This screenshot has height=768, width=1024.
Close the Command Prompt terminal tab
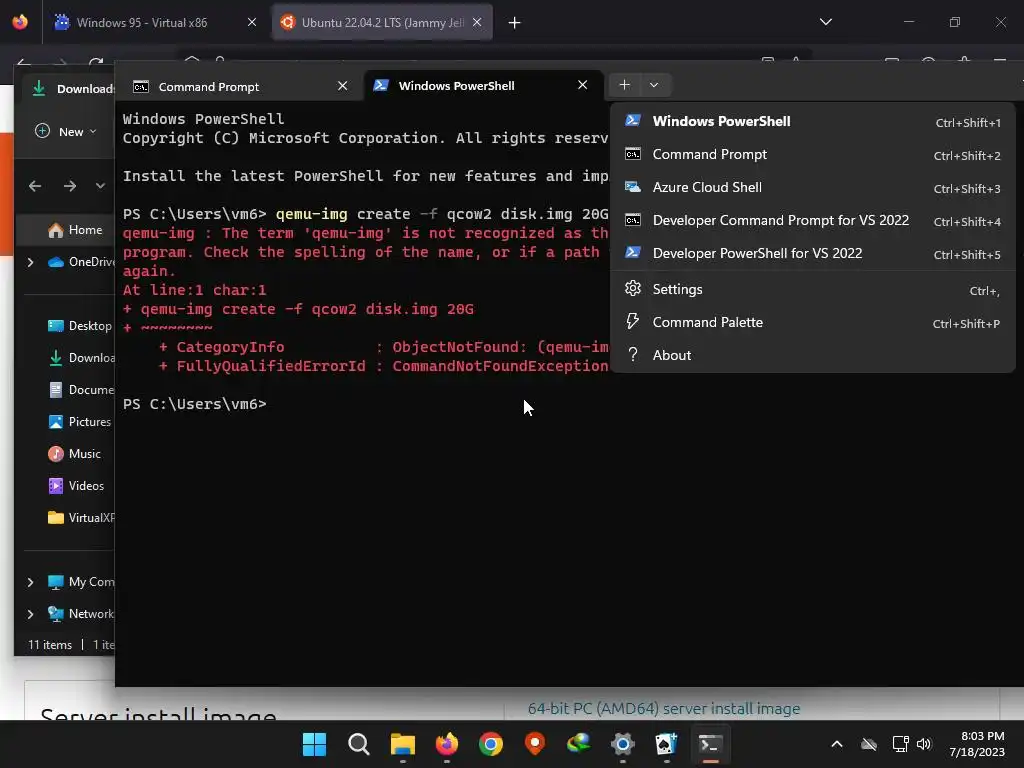coord(342,86)
